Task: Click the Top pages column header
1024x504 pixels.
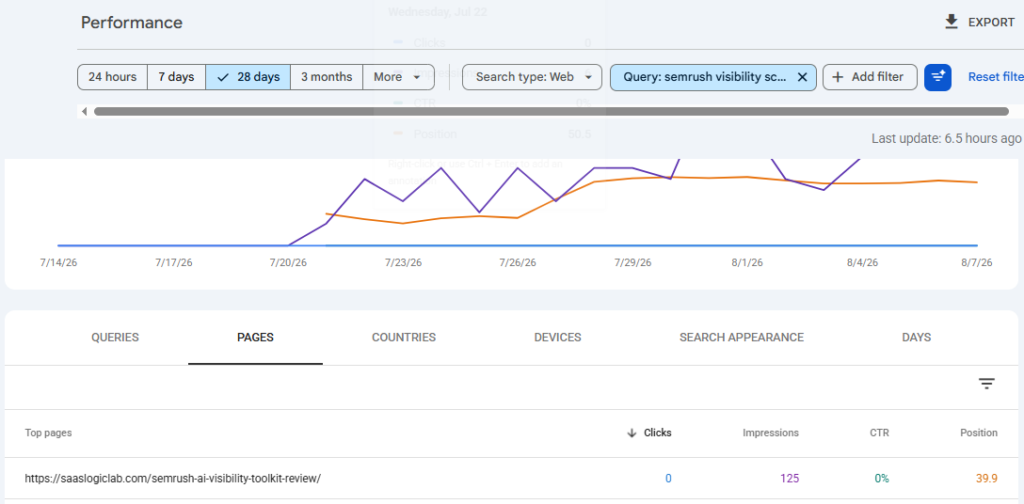Action: [x=48, y=433]
